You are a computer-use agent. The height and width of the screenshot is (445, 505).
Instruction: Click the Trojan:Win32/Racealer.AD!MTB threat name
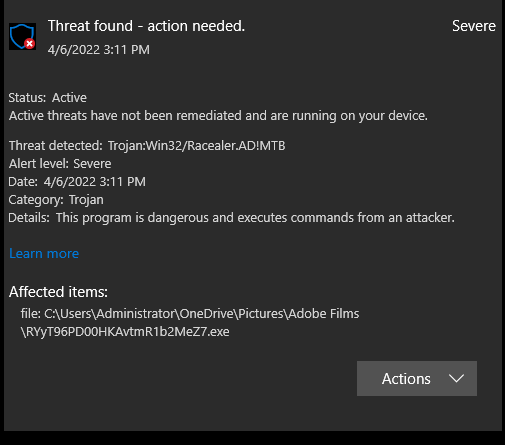tap(197, 146)
